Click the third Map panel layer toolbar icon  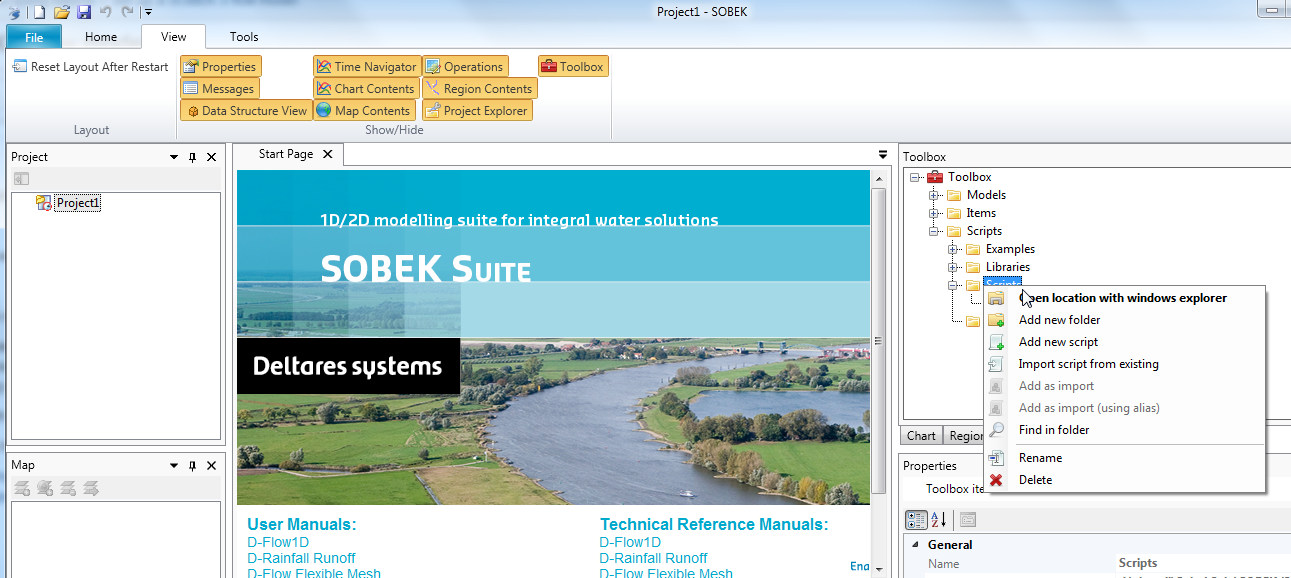tap(68, 488)
